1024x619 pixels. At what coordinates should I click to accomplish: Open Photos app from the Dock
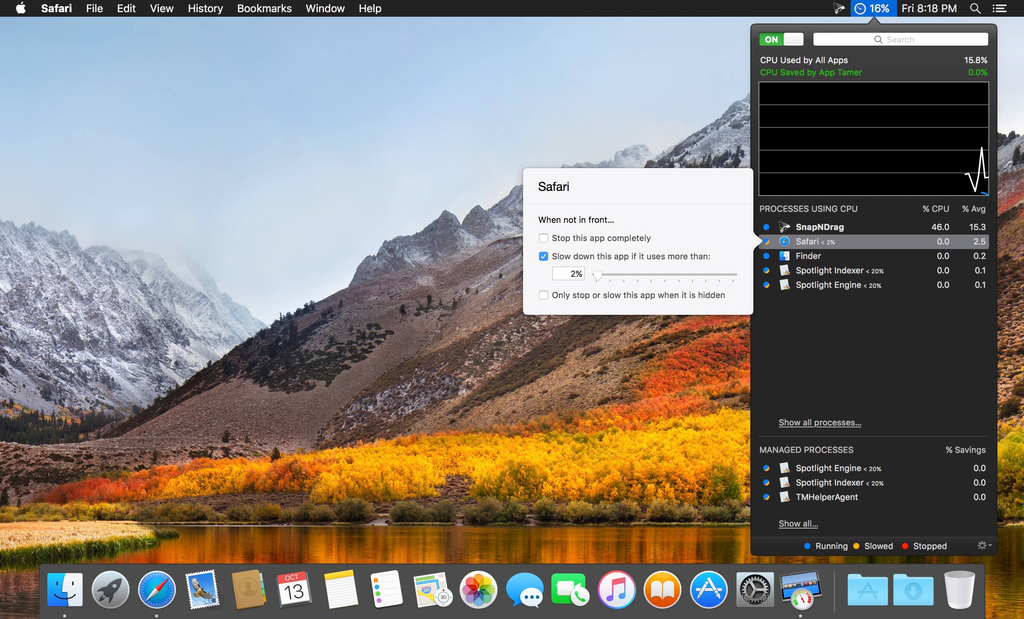coord(478,589)
